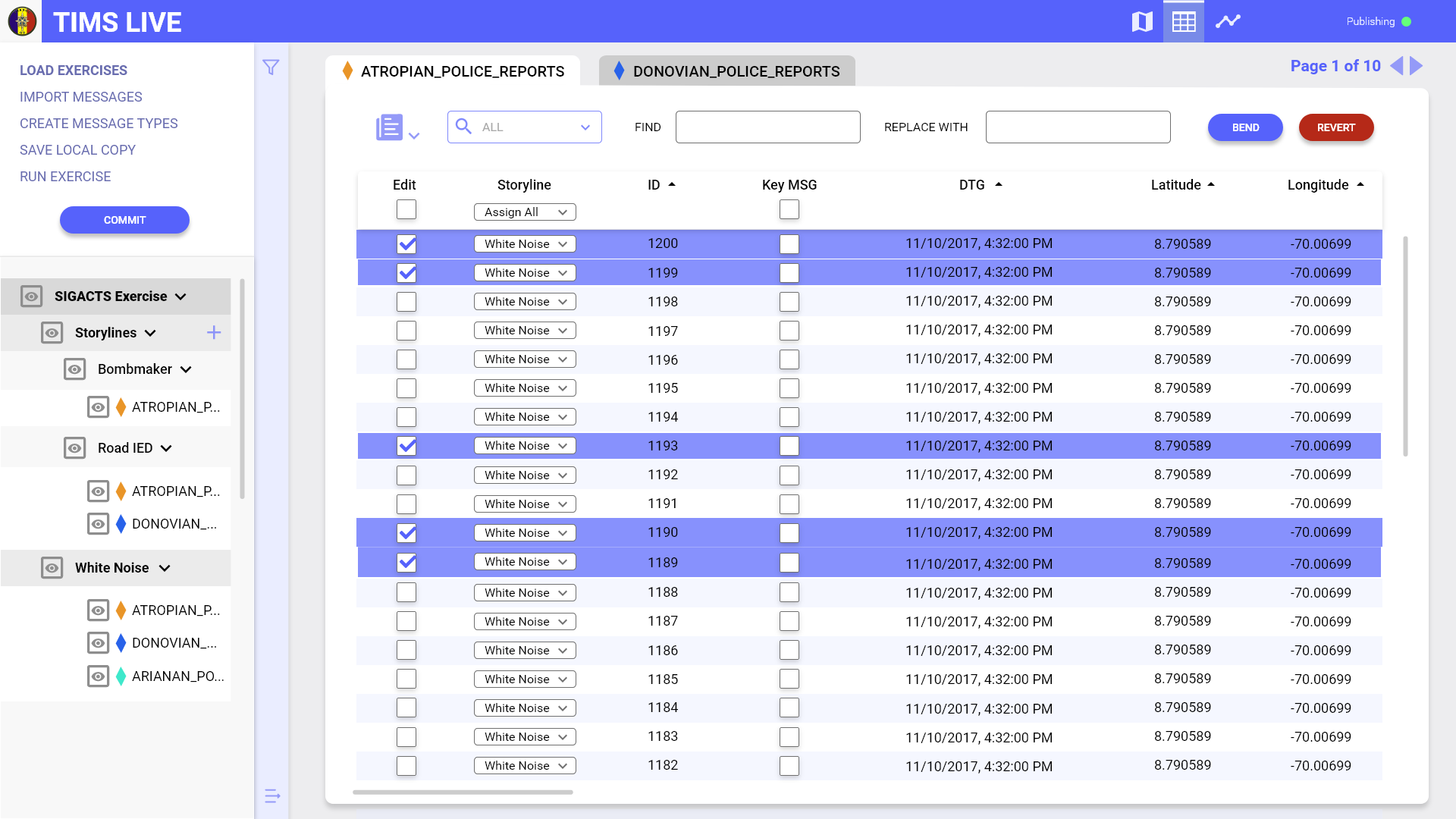Click inside the FIND input field
1456x819 pixels.
(x=767, y=127)
